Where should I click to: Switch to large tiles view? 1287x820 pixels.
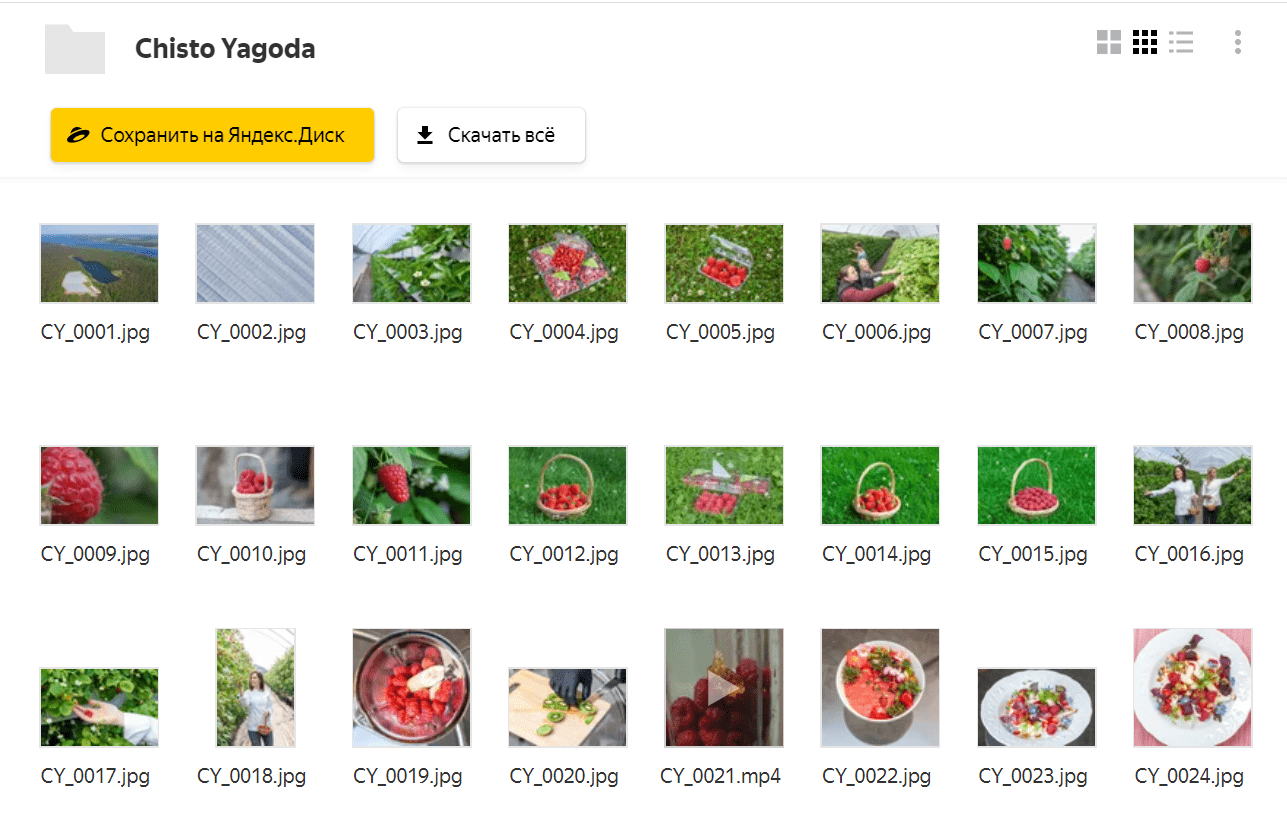pos(1108,42)
